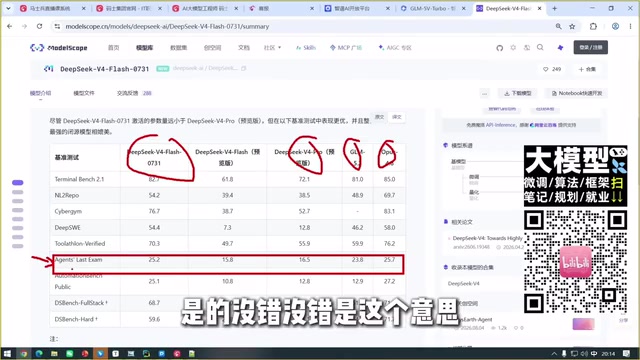Bookmark this page with the star icon
640x360 pixels.
572,26
